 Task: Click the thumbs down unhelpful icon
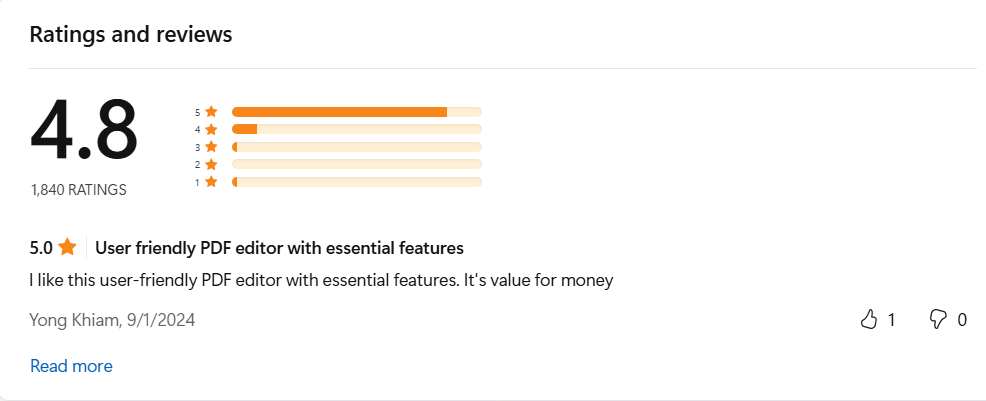click(x=938, y=320)
